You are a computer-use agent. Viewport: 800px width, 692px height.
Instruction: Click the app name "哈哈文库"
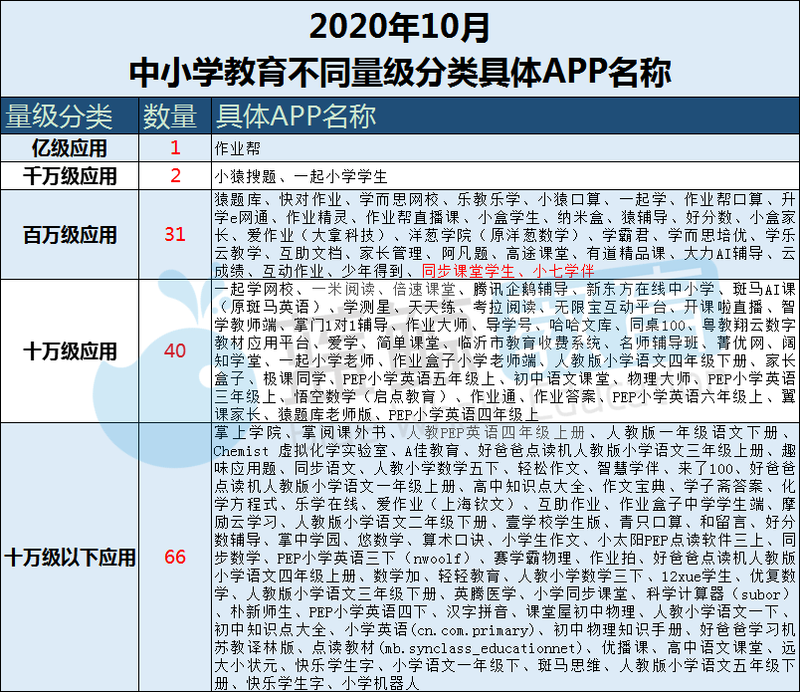pyautogui.click(x=581, y=325)
